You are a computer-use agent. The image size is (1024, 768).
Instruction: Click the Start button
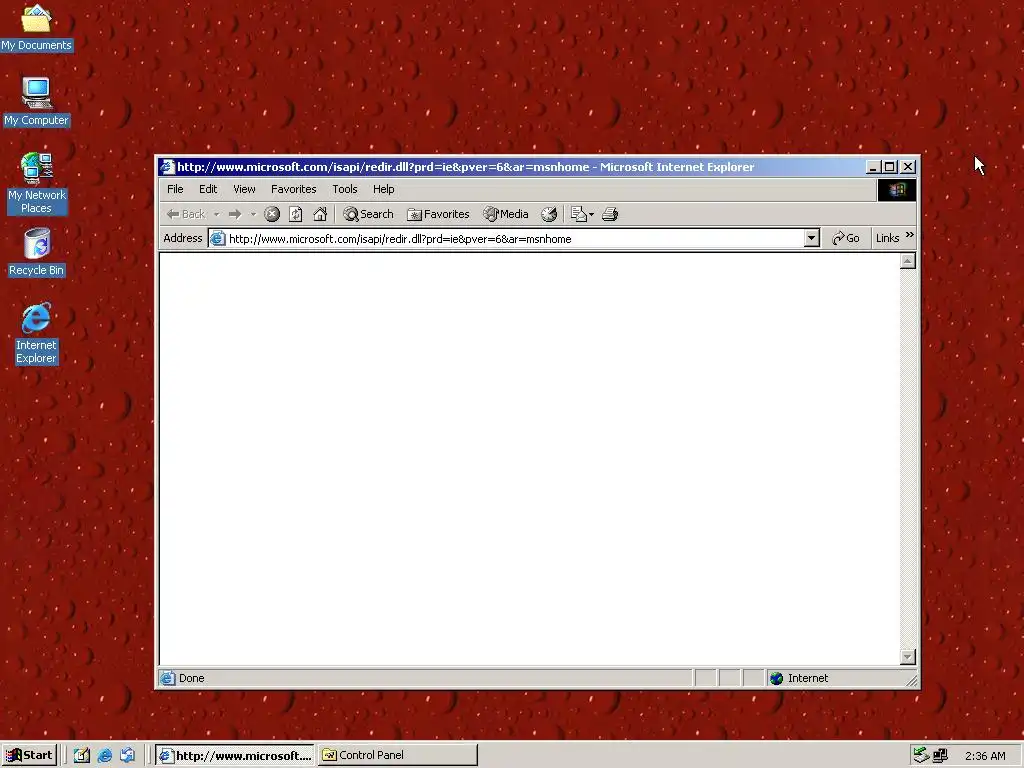29,756
